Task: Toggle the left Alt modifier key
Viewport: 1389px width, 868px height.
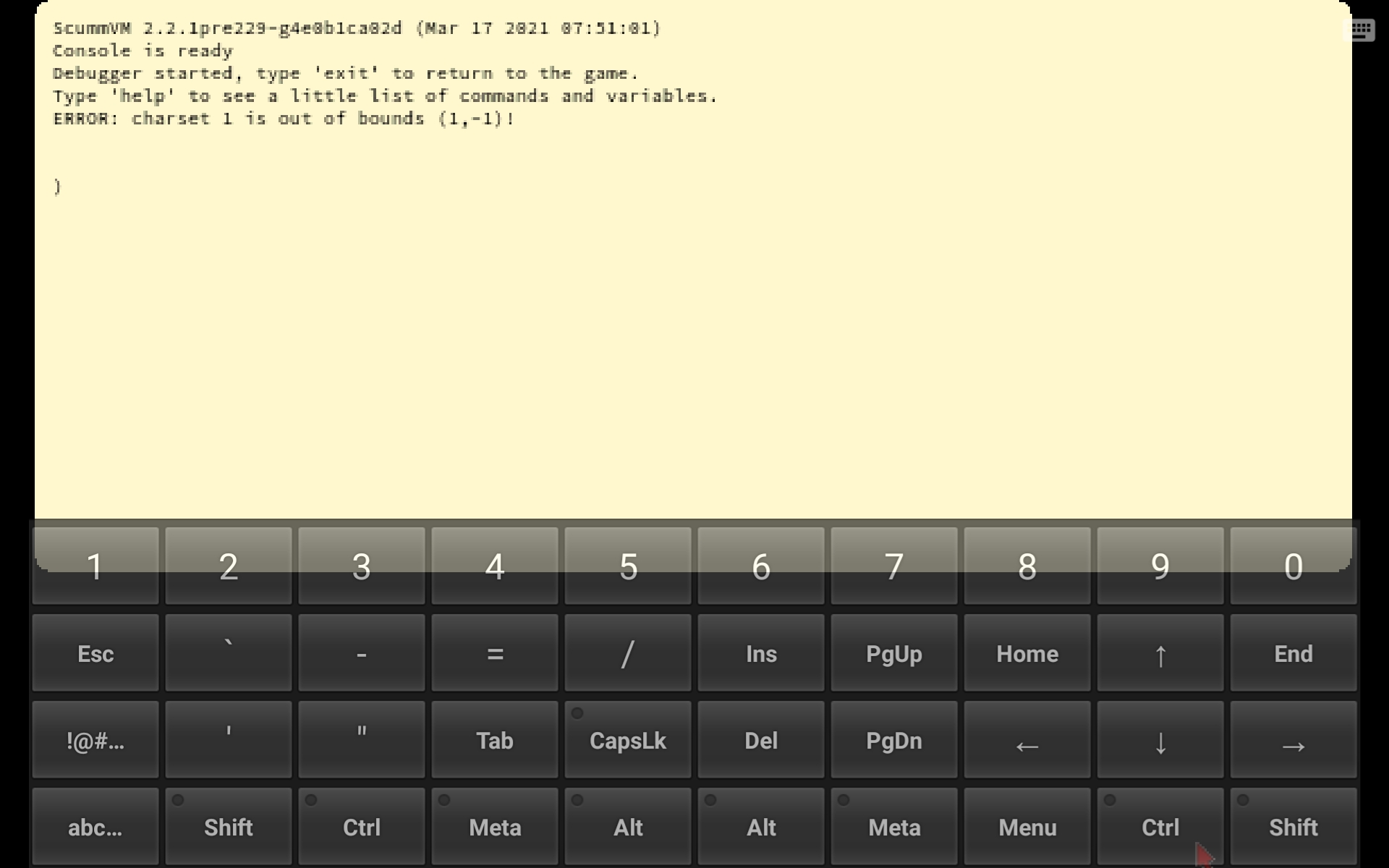Action: (628, 826)
